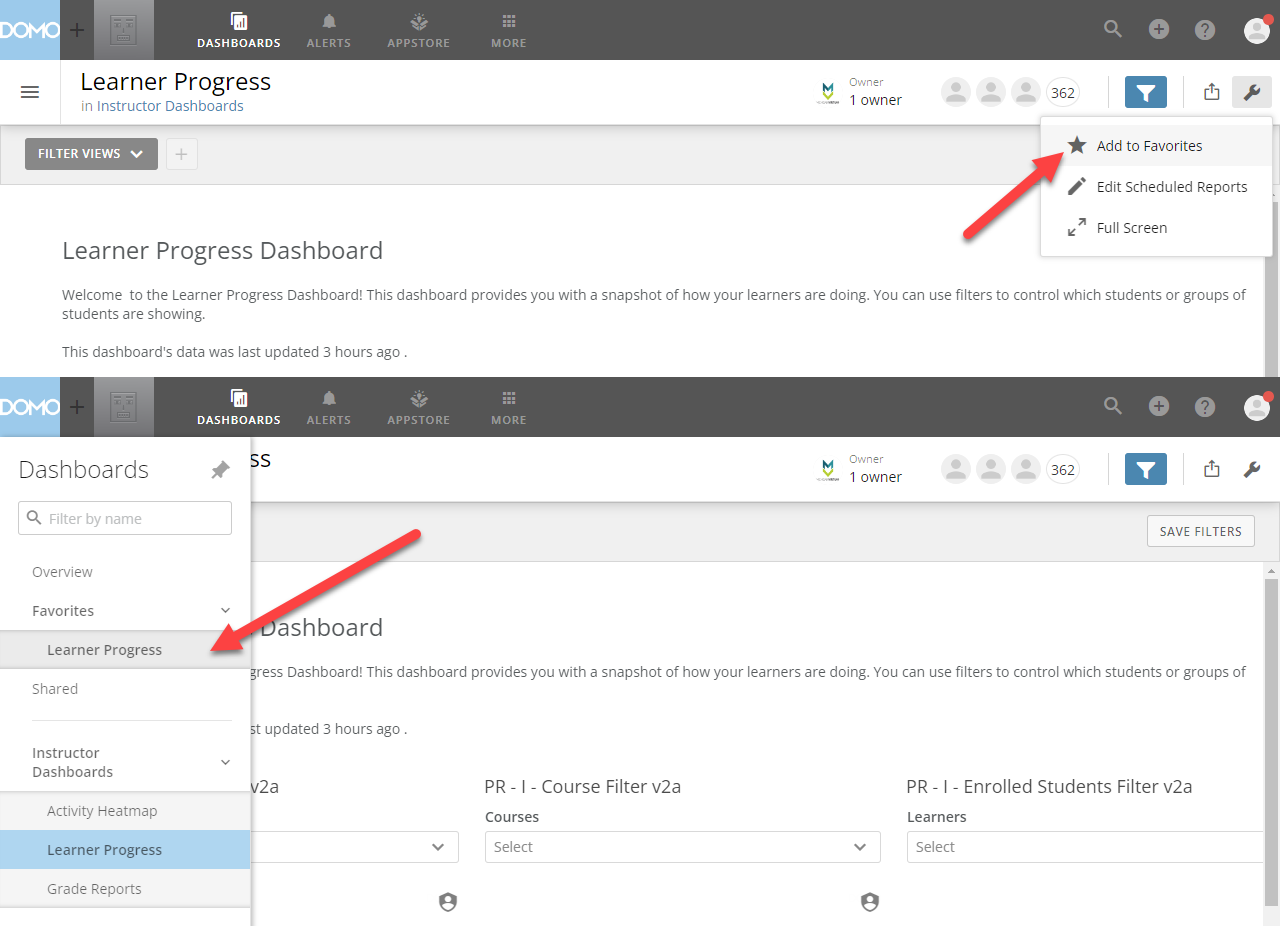Select the Learner Progress sidebar entry
Viewport: 1280px width, 926px height.
pos(104,649)
